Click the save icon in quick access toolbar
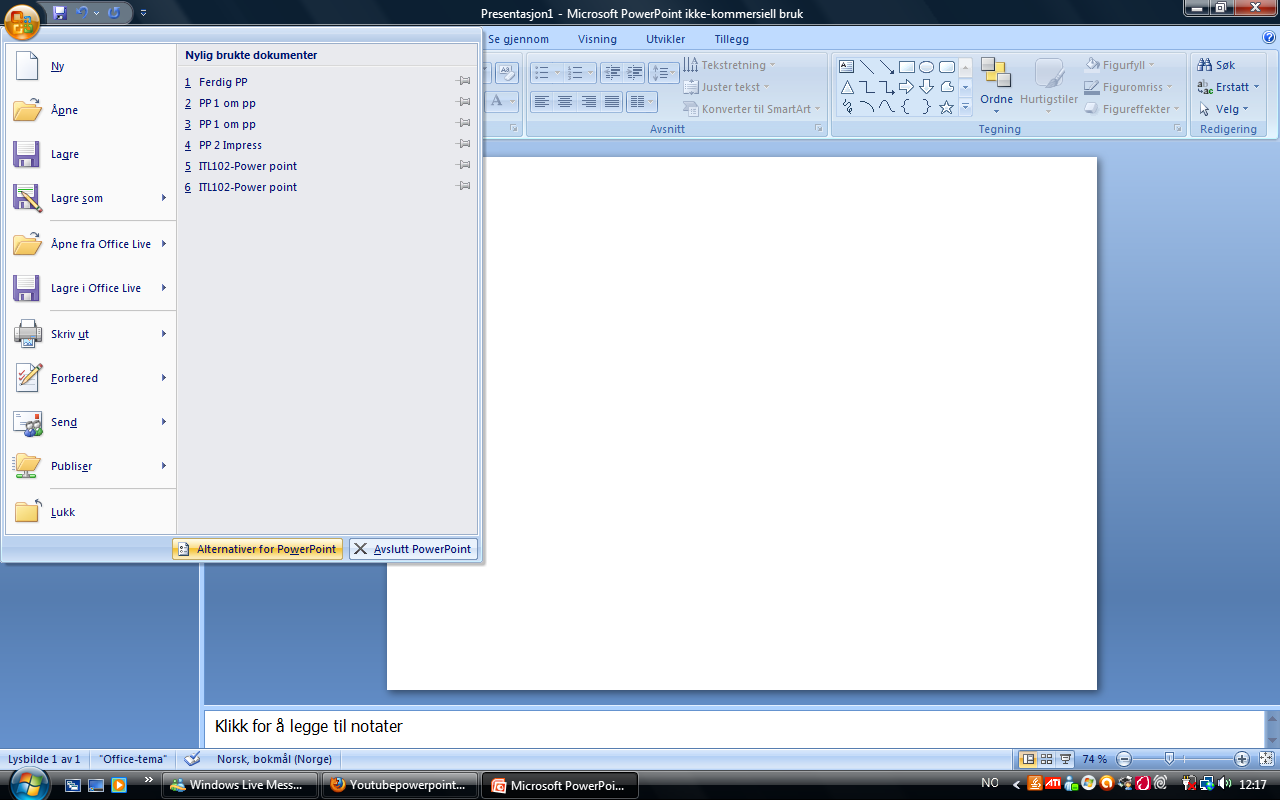The height and width of the screenshot is (800, 1280). tap(60, 13)
